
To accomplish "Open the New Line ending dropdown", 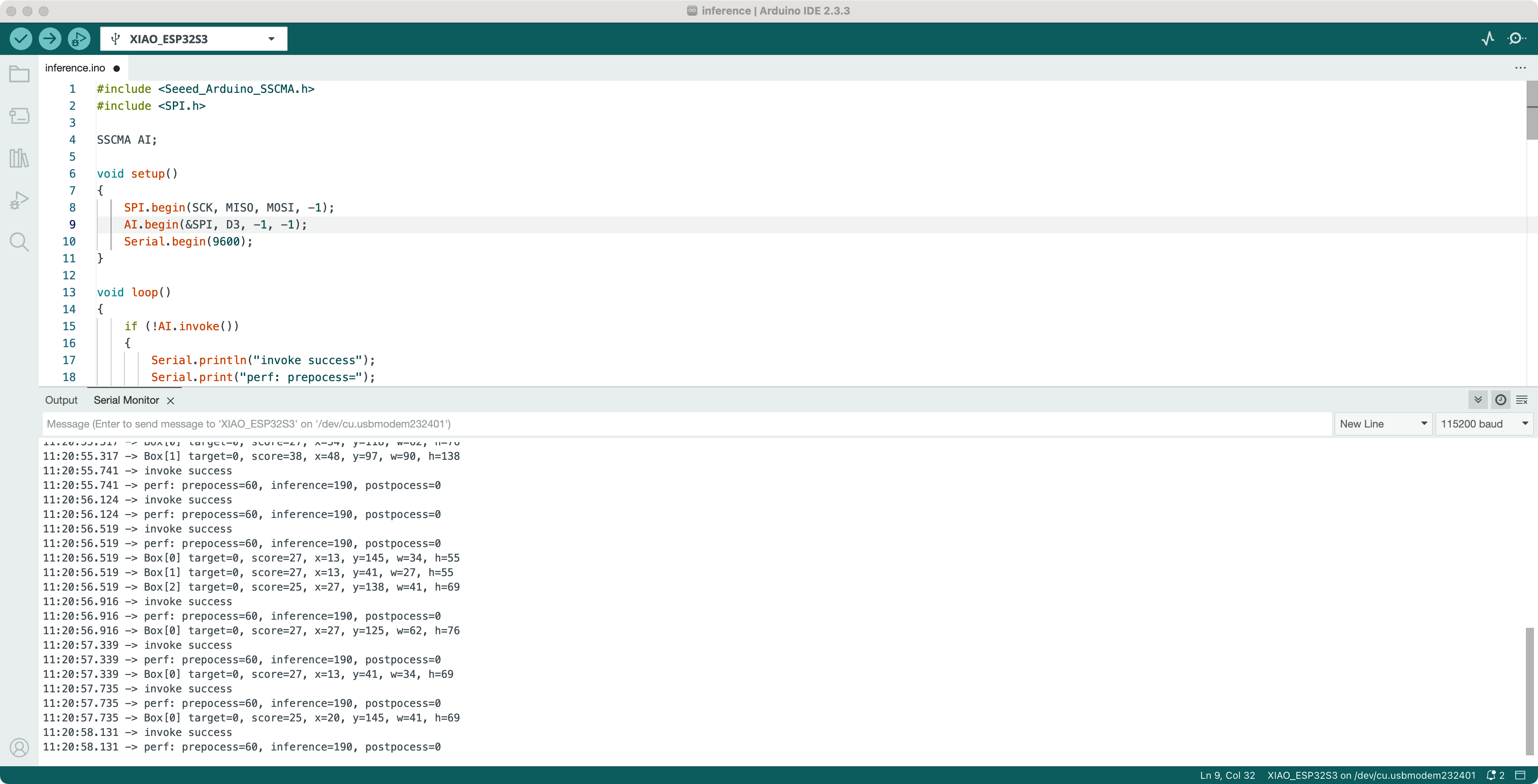I will [x=1383, y=424].
